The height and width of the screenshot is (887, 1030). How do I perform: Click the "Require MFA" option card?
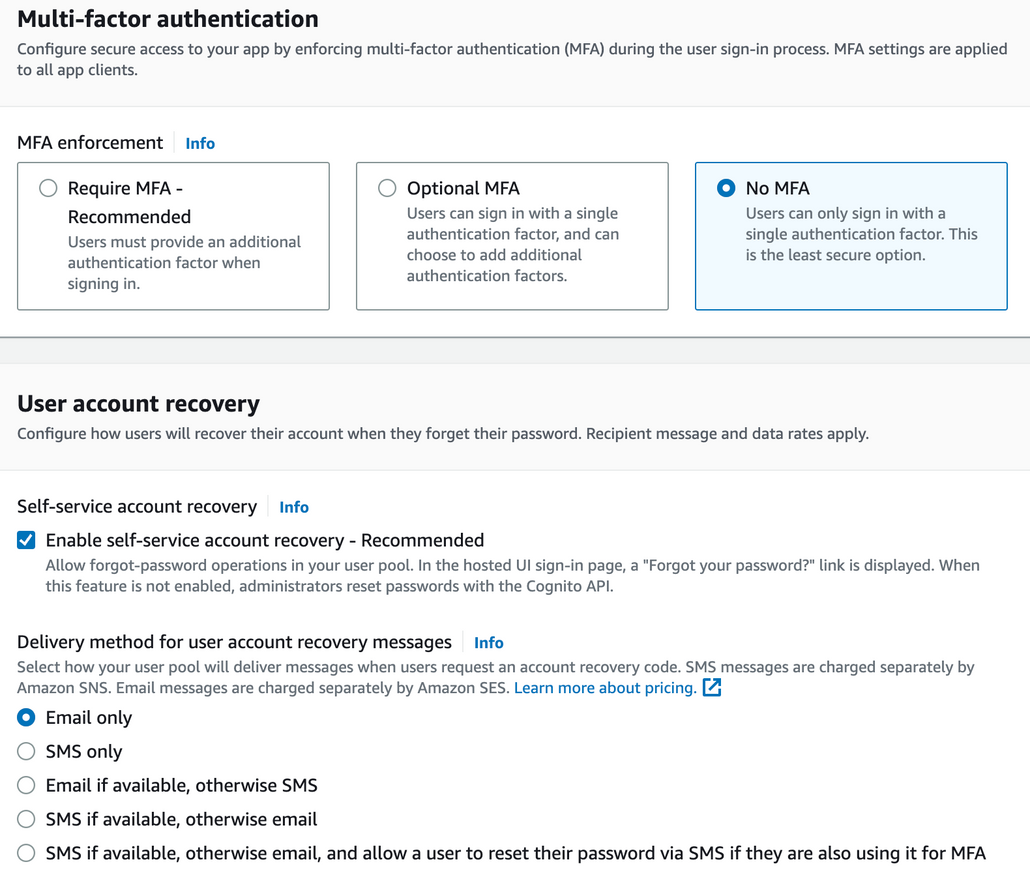173,235
